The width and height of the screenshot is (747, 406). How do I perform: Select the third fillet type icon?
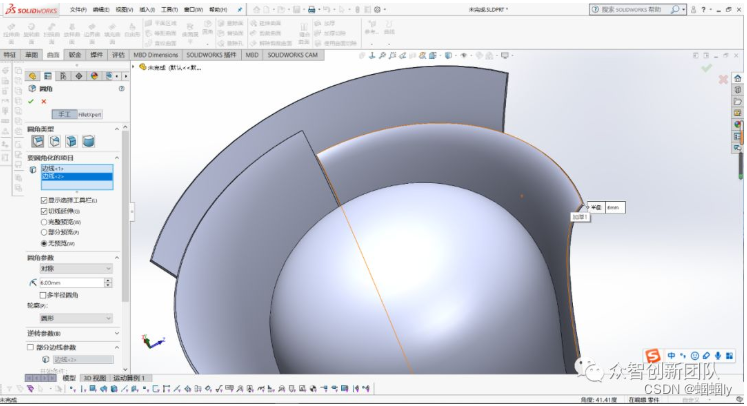(x=70, y=142)
